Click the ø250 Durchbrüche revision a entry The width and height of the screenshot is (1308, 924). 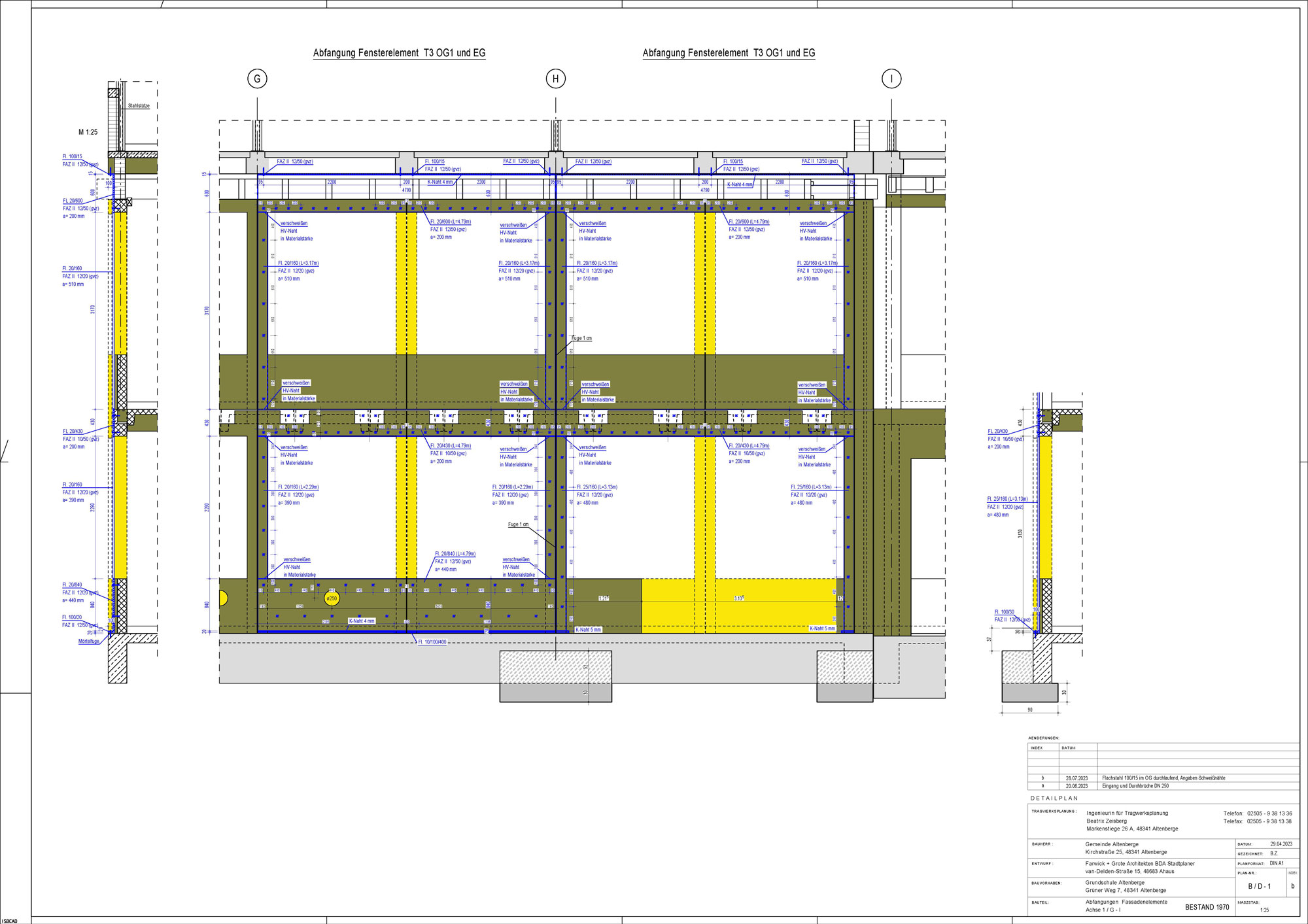(x=1135, y=786)
